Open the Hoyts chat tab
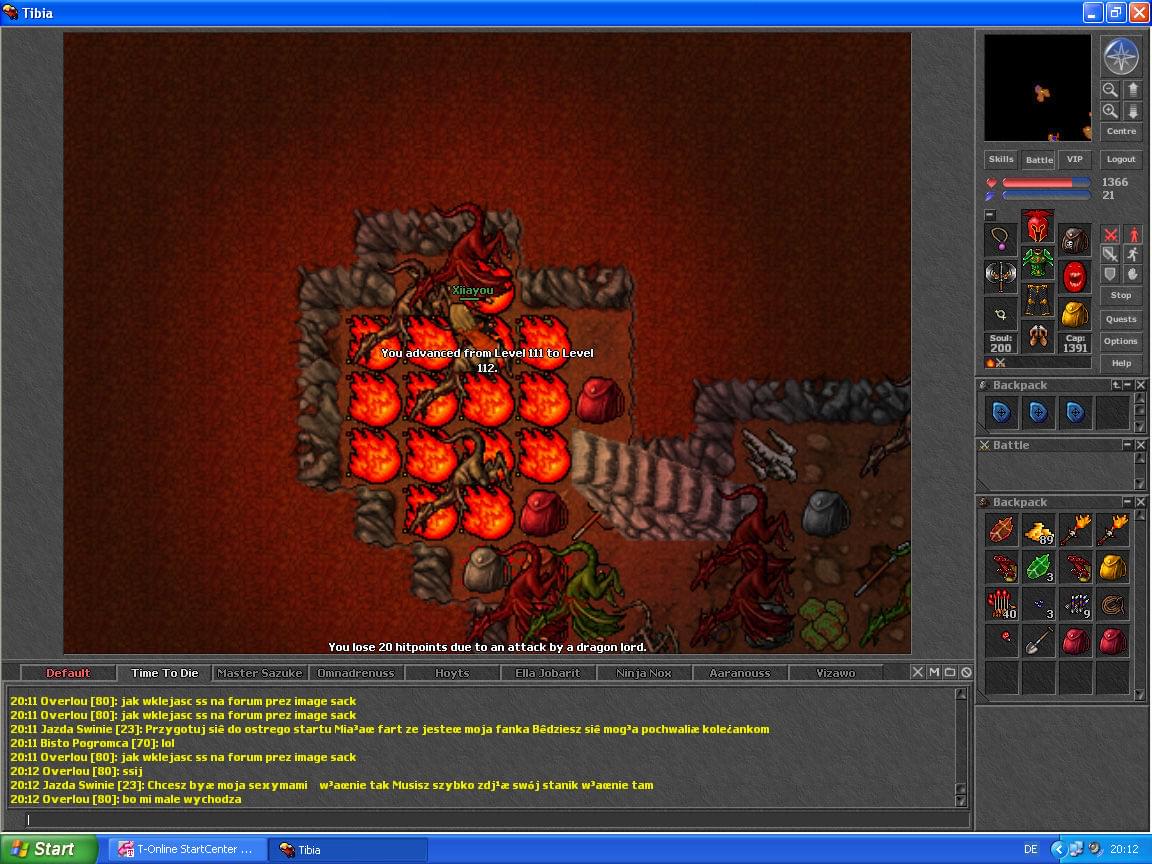Image resolution: width=1152 pixels, height=864 pixels. pos(452,673)
